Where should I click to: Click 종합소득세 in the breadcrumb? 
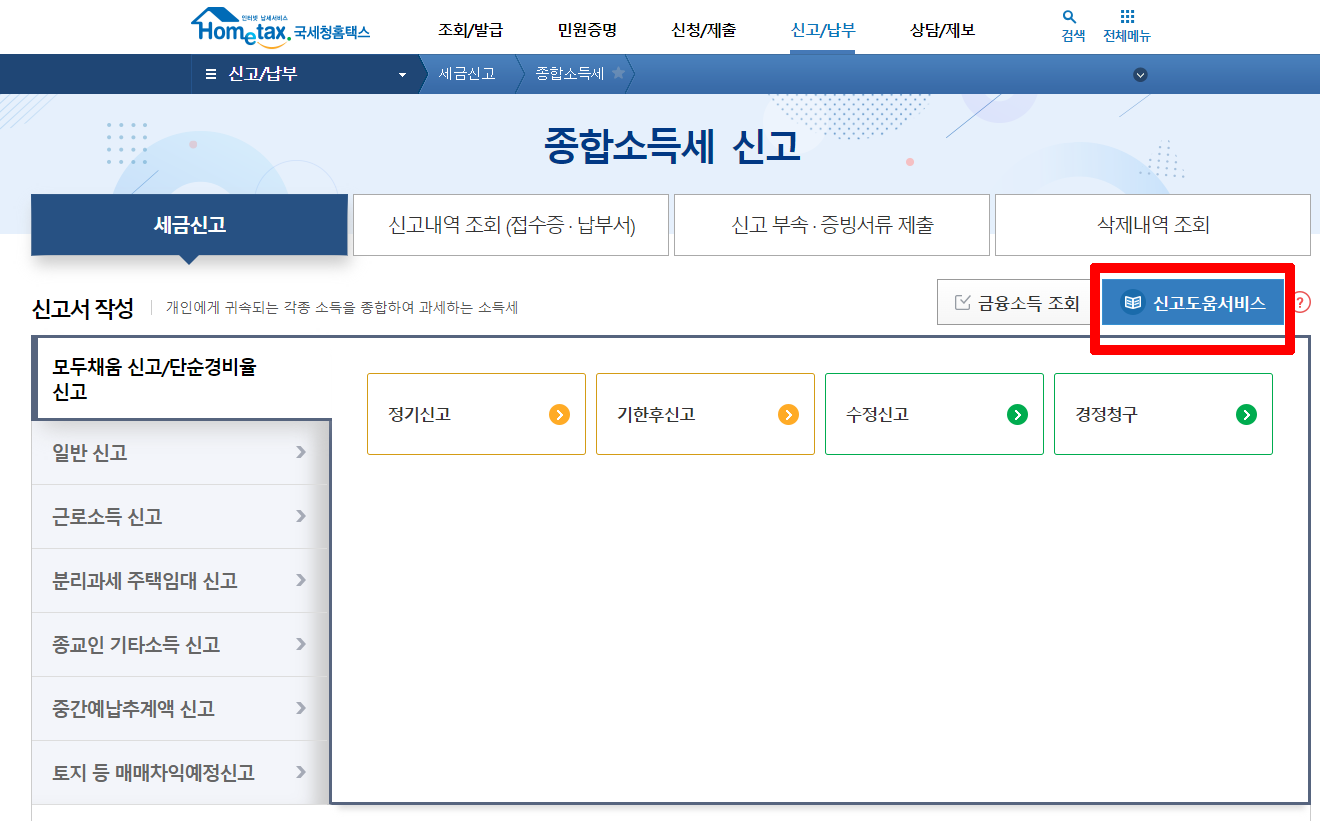point(570,74)
